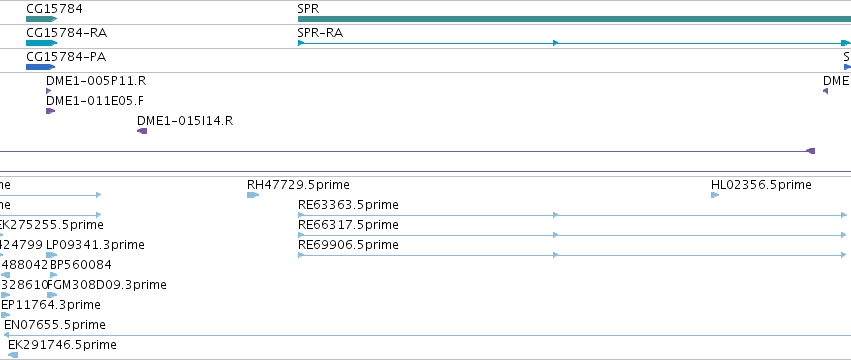This screenshot has height=360, width=851.
Task: Select the SPR-RA transcript line
Action: coord(574,43)
